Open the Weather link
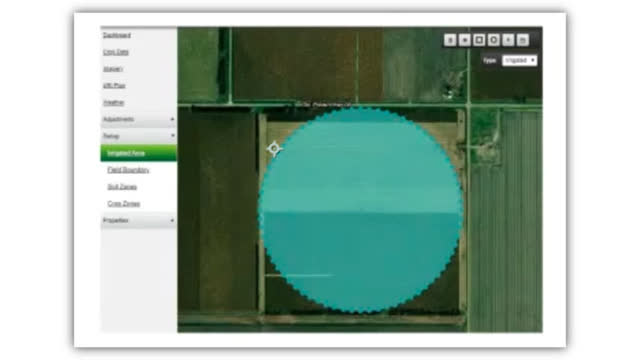This screenshot has height=360, width=640. 113,102
